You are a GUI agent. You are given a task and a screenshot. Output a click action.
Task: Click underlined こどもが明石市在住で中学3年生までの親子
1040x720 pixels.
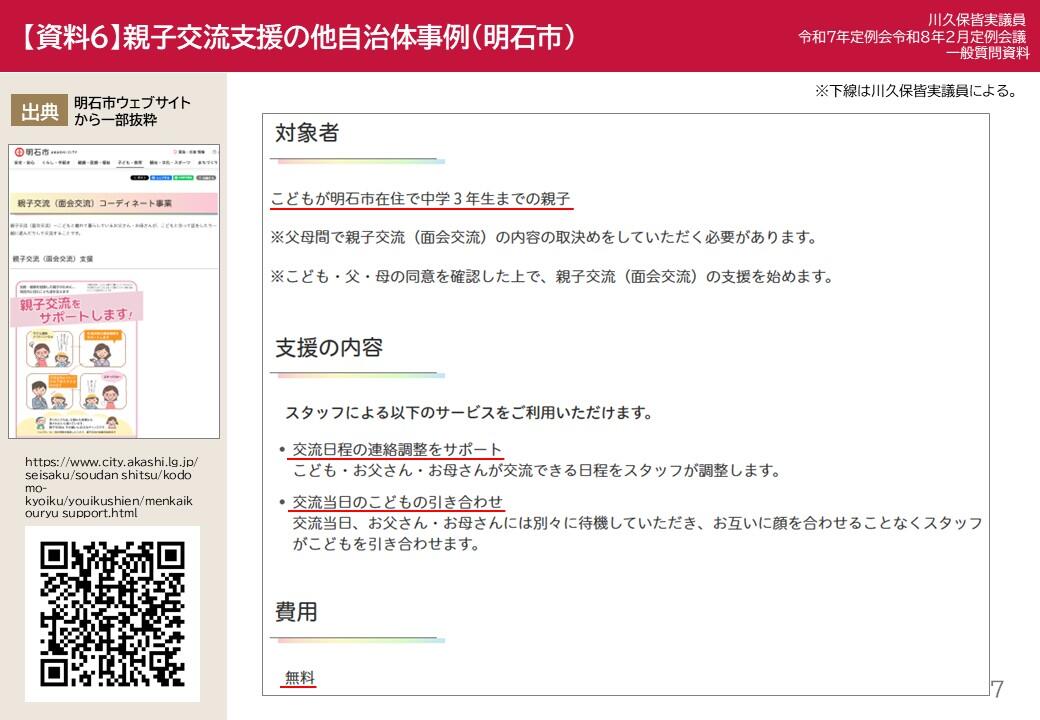pyautogui.click(x=421, y=199)
